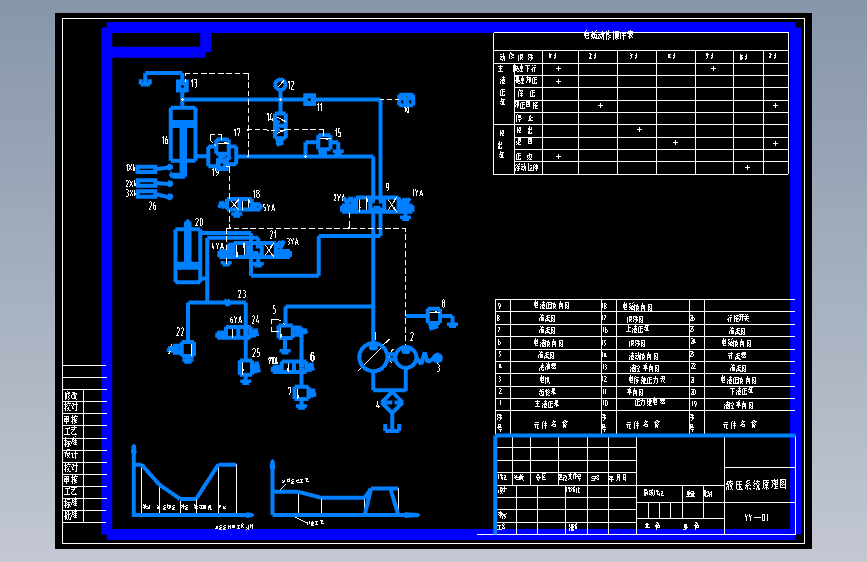Viewport: 867px width, 562px height.
Task: Select the valve symbol labeled 14
Action: coord(280,128)
